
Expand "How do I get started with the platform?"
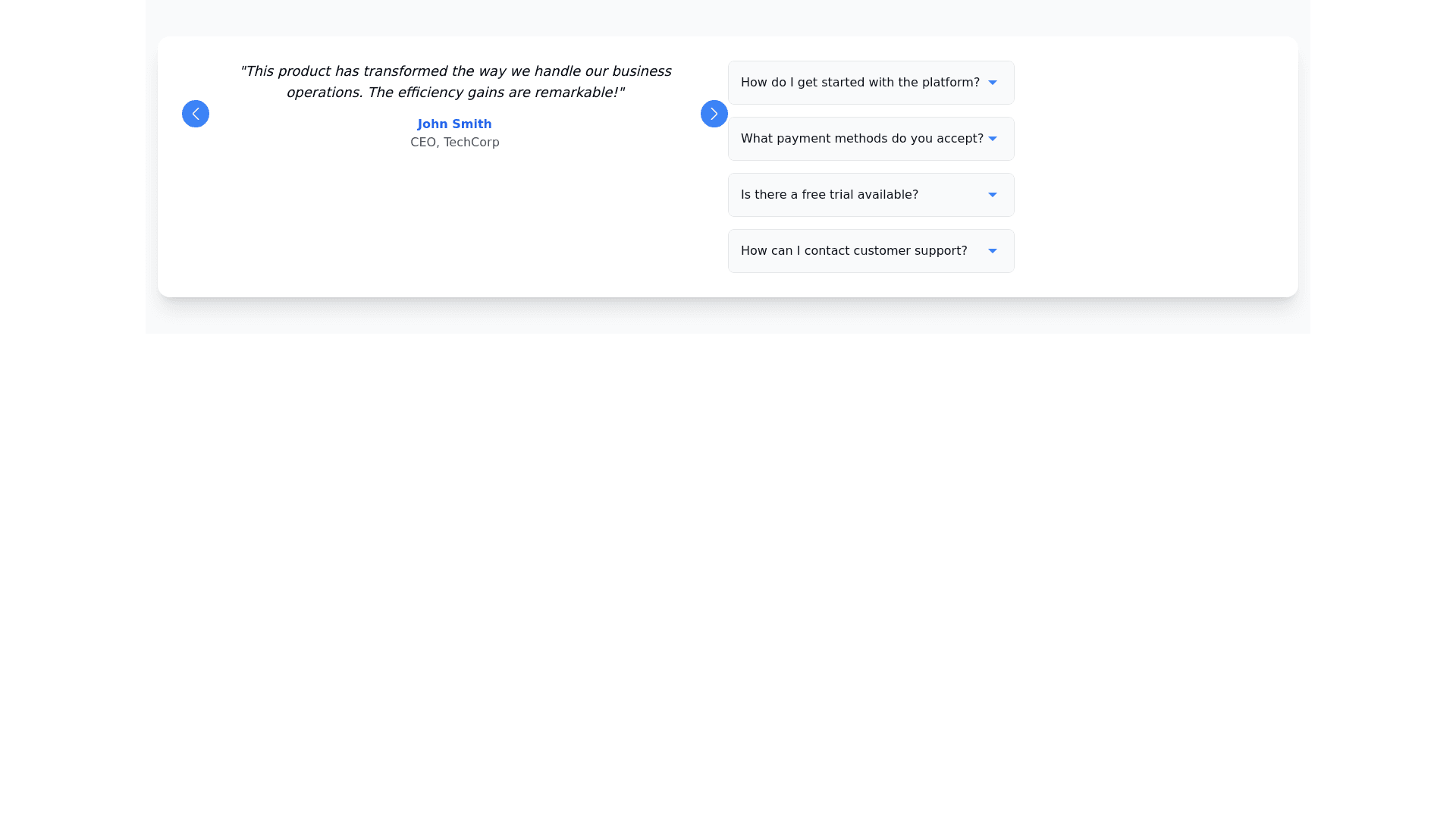(860, 83)
